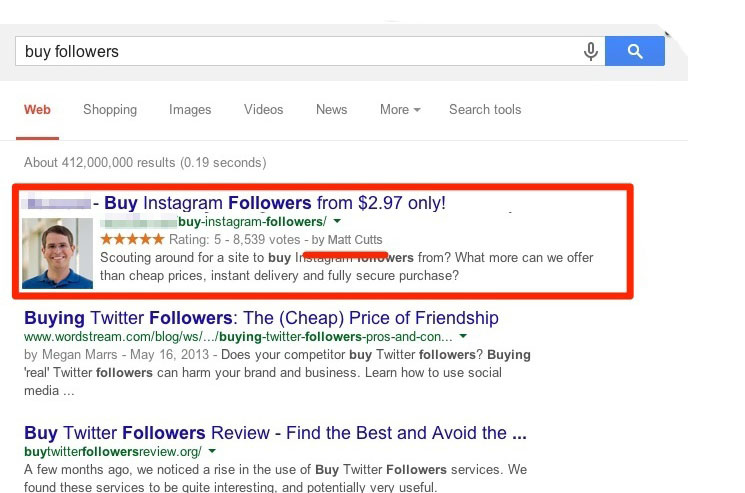Click the Matt Cutts author link
745x493 pixels.
point(354,240)
